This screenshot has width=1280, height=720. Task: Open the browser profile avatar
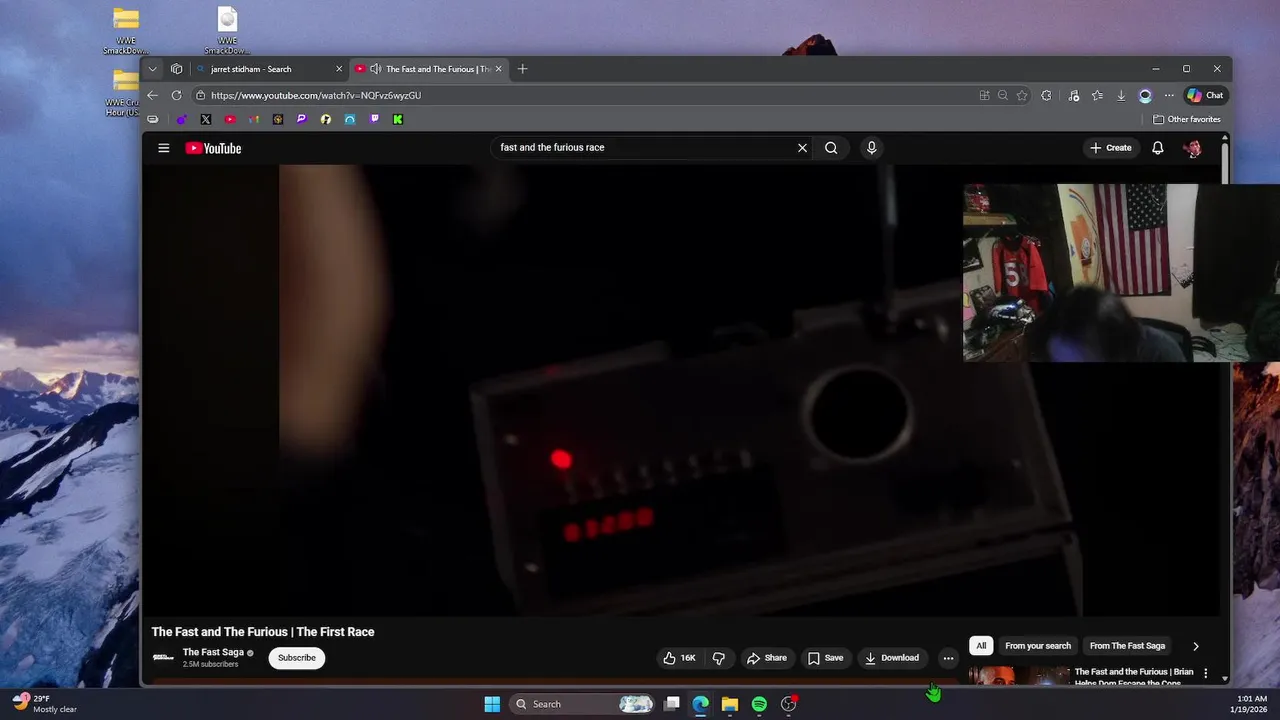point(1145,95)
